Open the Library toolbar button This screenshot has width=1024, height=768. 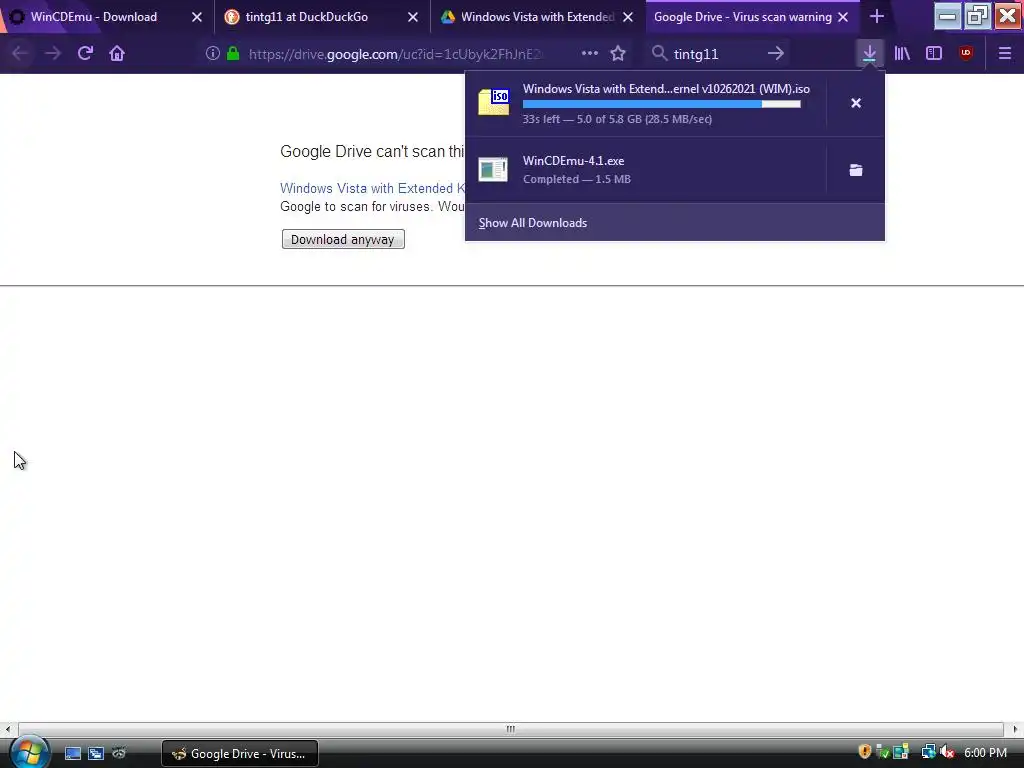[902, 54]
